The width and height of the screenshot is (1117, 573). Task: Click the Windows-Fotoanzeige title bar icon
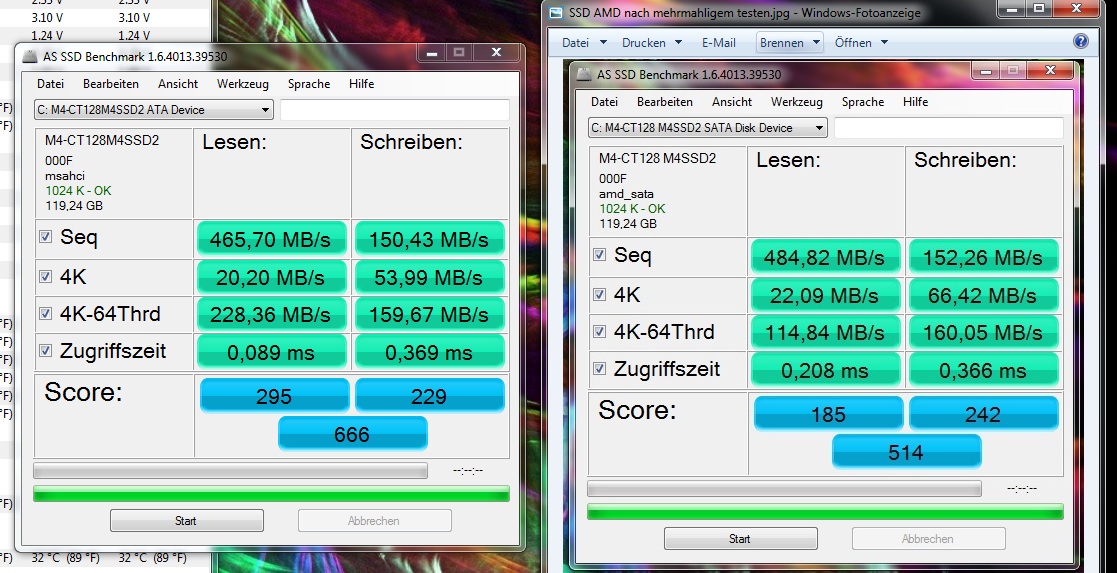point(556,12)
